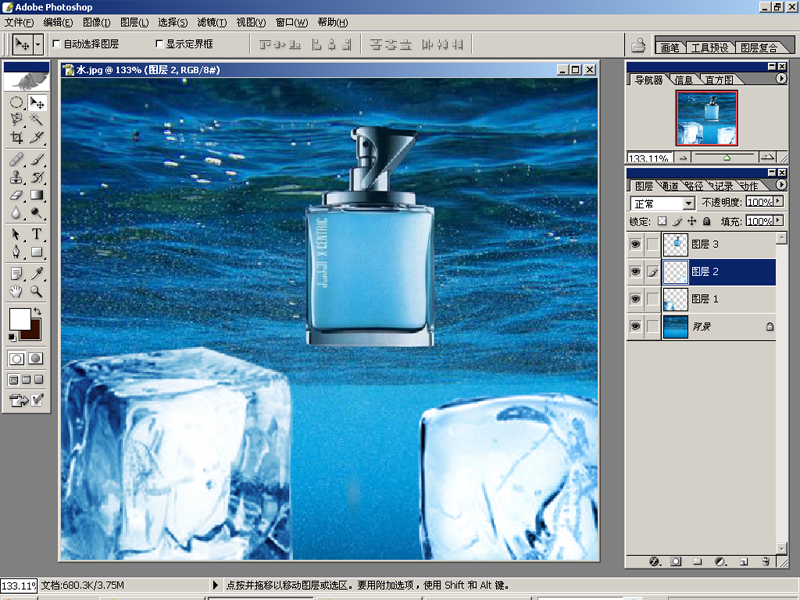
Task: Select the Eraser tool
Action: pos(16,195)
